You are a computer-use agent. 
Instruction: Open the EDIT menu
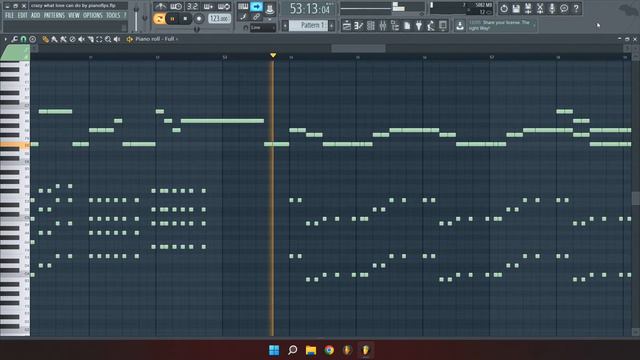22,16
